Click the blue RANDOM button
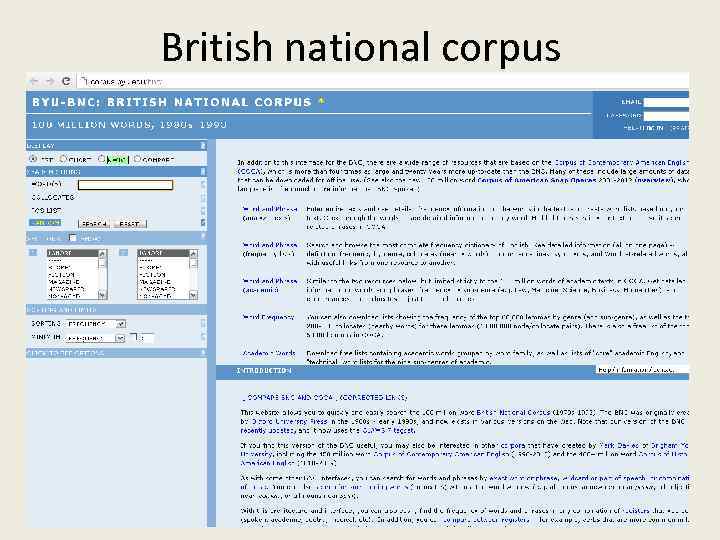Screen dimensions: 720x540 tap(45, 223)
